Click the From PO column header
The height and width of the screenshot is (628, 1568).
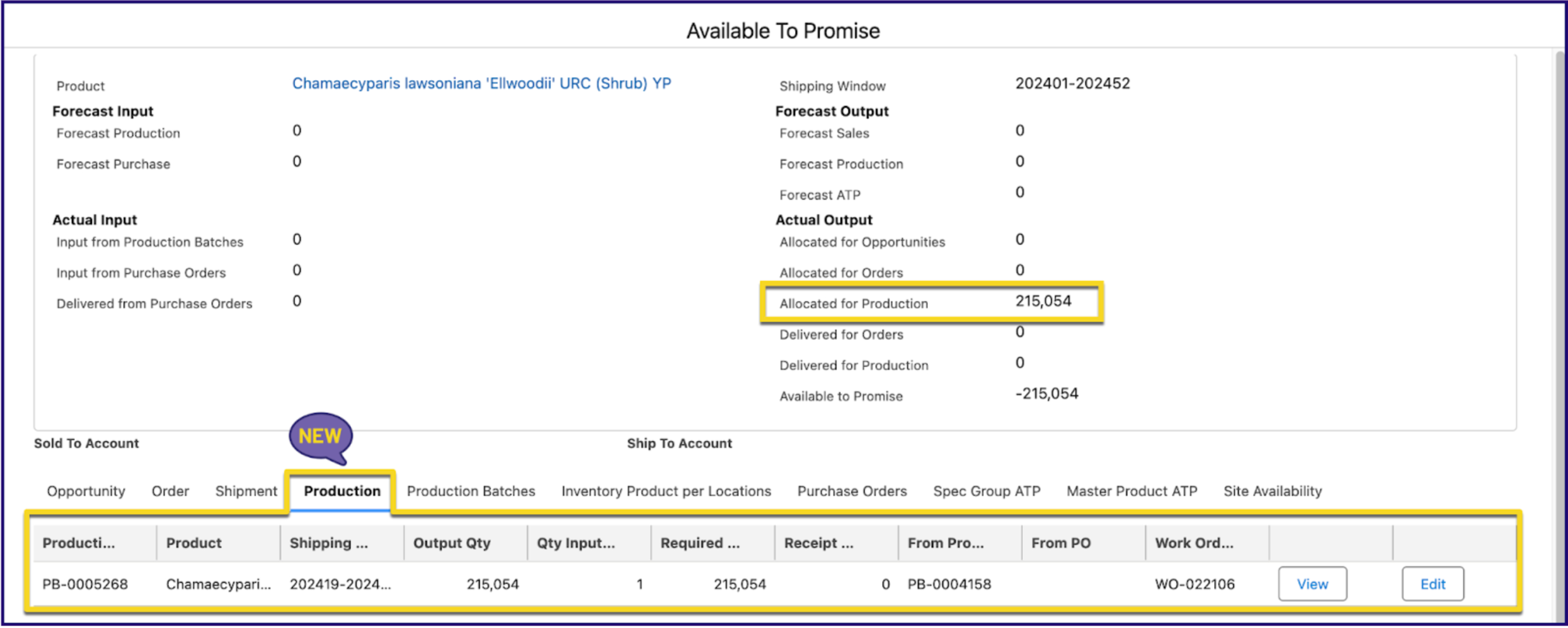pos(1083,543)
